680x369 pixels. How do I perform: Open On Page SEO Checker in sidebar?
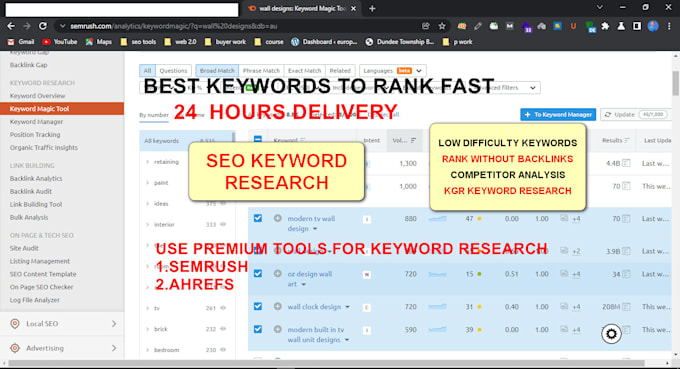point(42,287)
